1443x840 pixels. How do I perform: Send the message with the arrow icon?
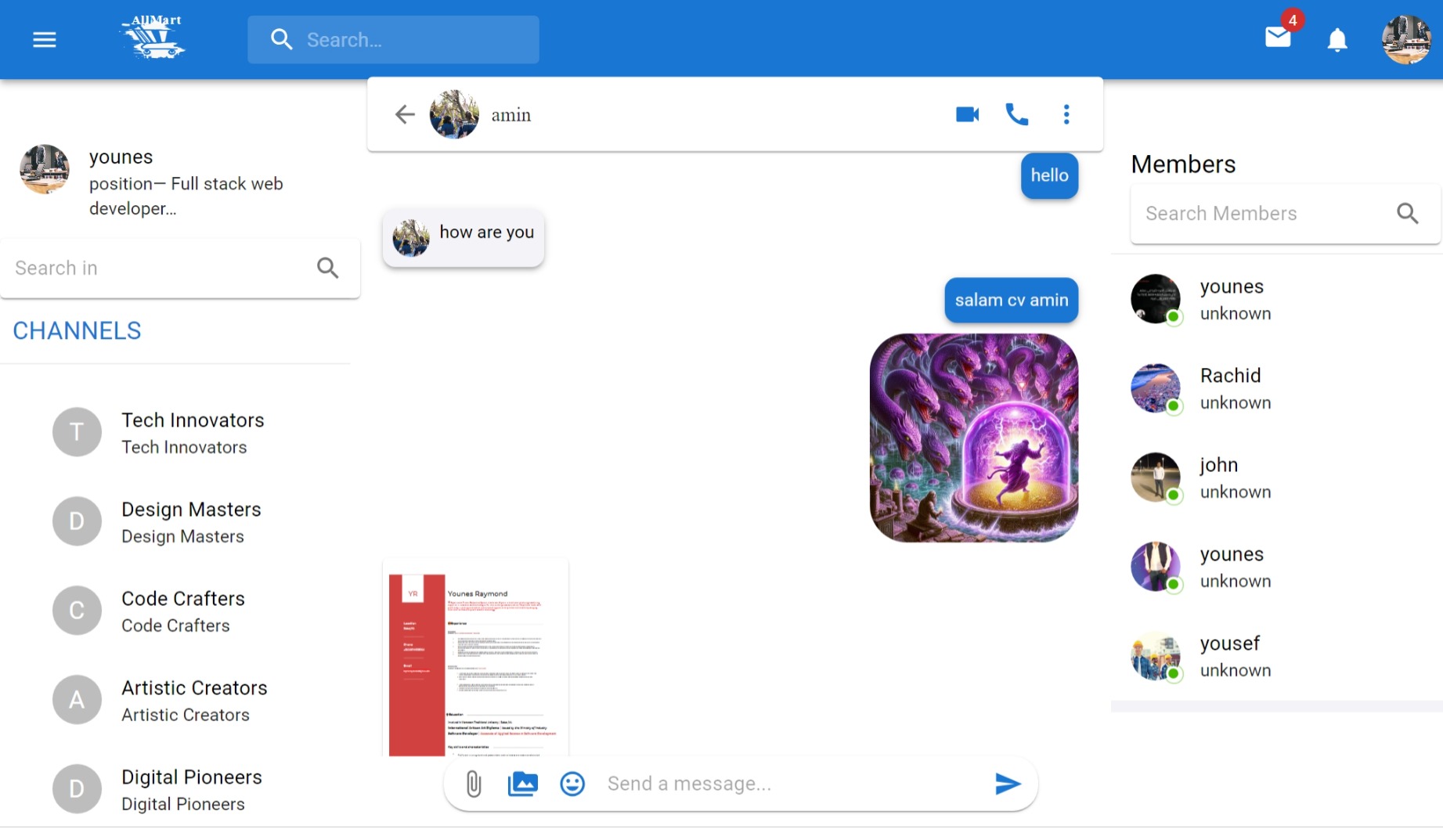click(x=1008, y=784)
